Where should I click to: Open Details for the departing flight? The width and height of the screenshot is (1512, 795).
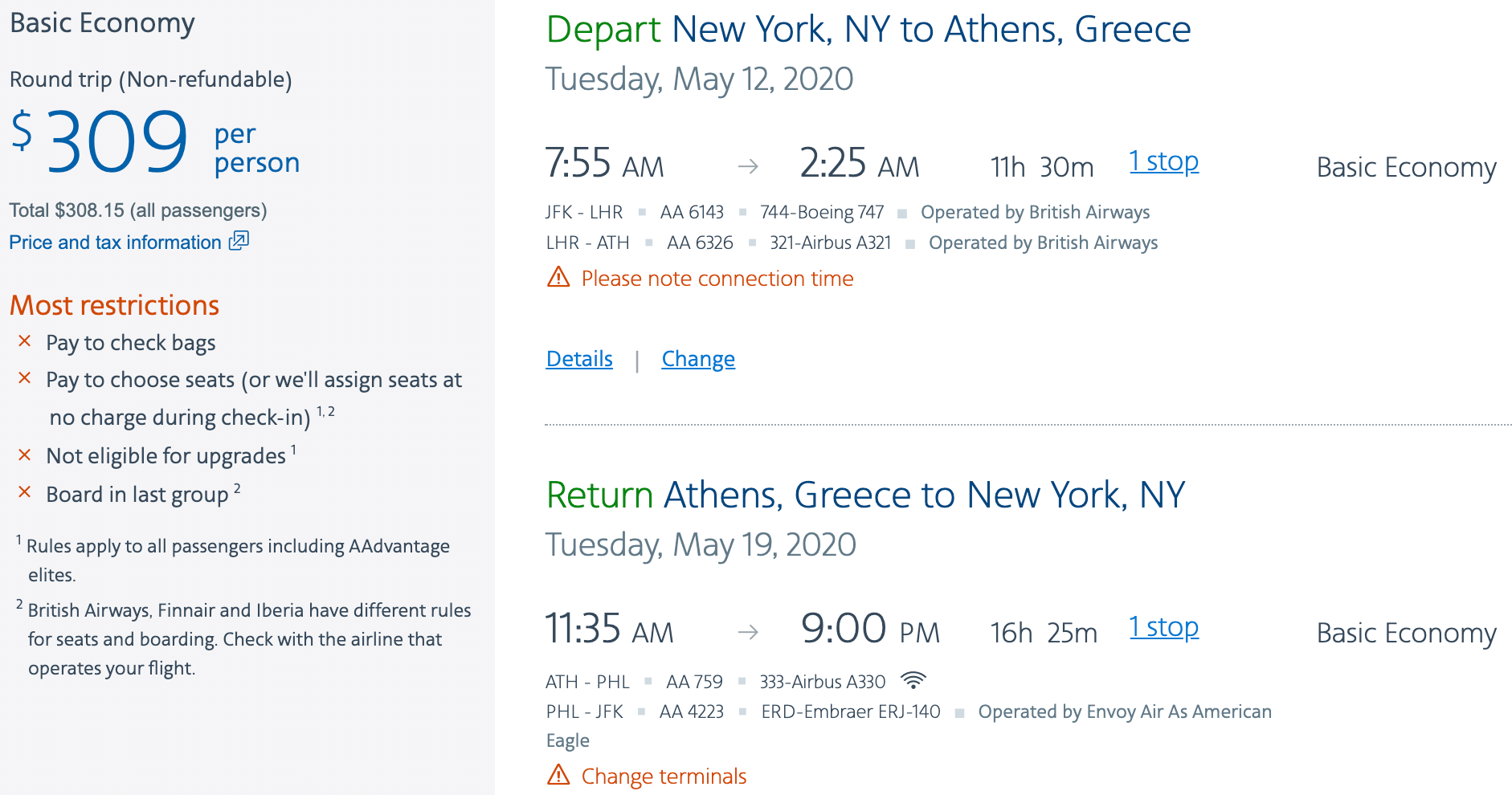point(579,359)
